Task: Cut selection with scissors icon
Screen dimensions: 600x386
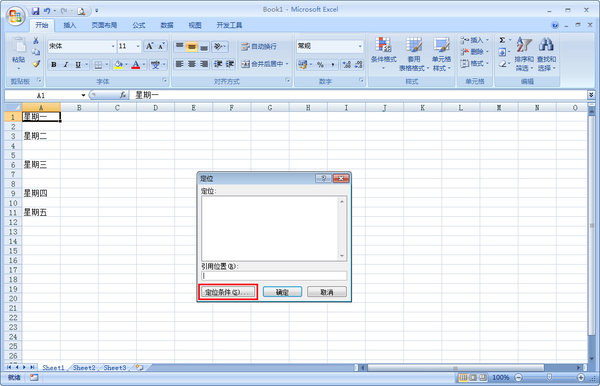Action: [x=36, y=41]
